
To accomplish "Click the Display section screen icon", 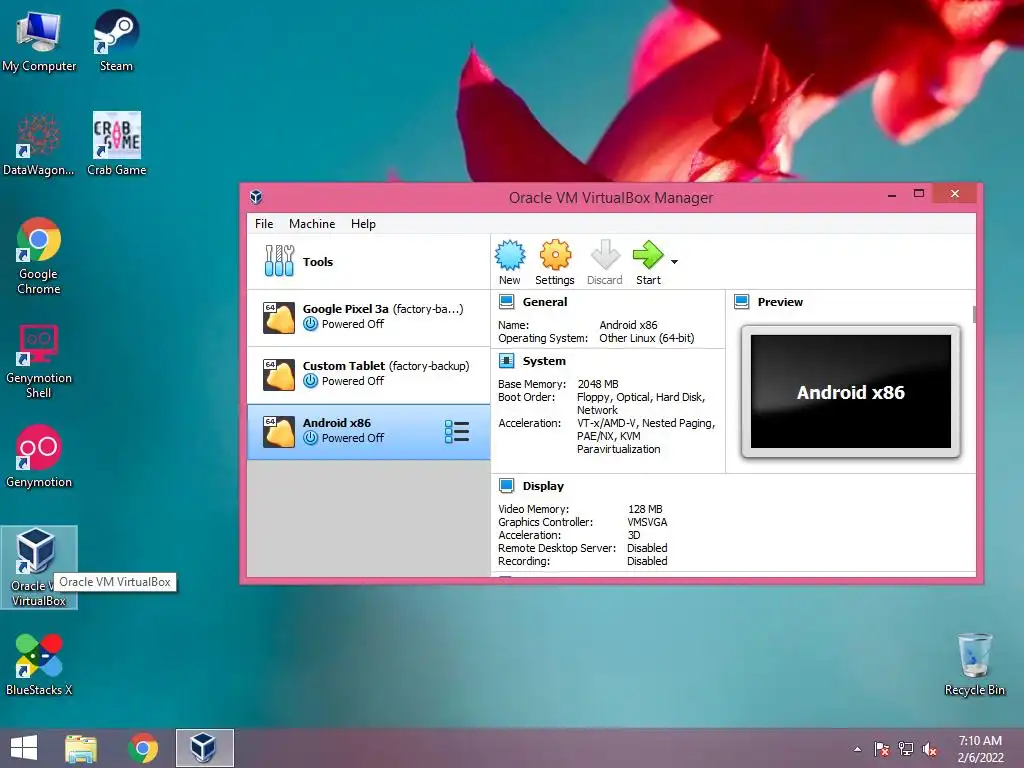I will click(506, 485).
